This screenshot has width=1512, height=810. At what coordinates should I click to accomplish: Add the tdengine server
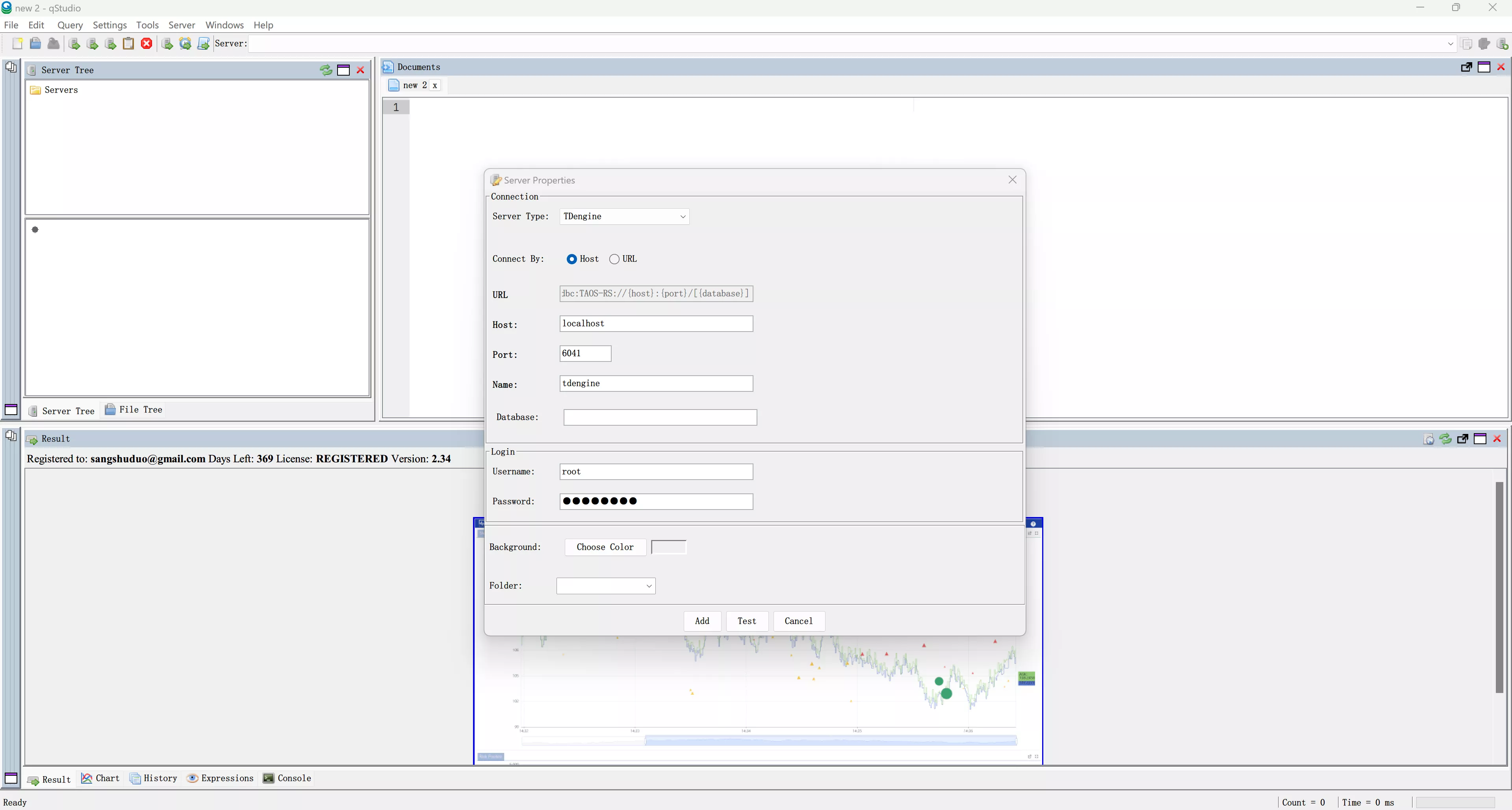702,621
